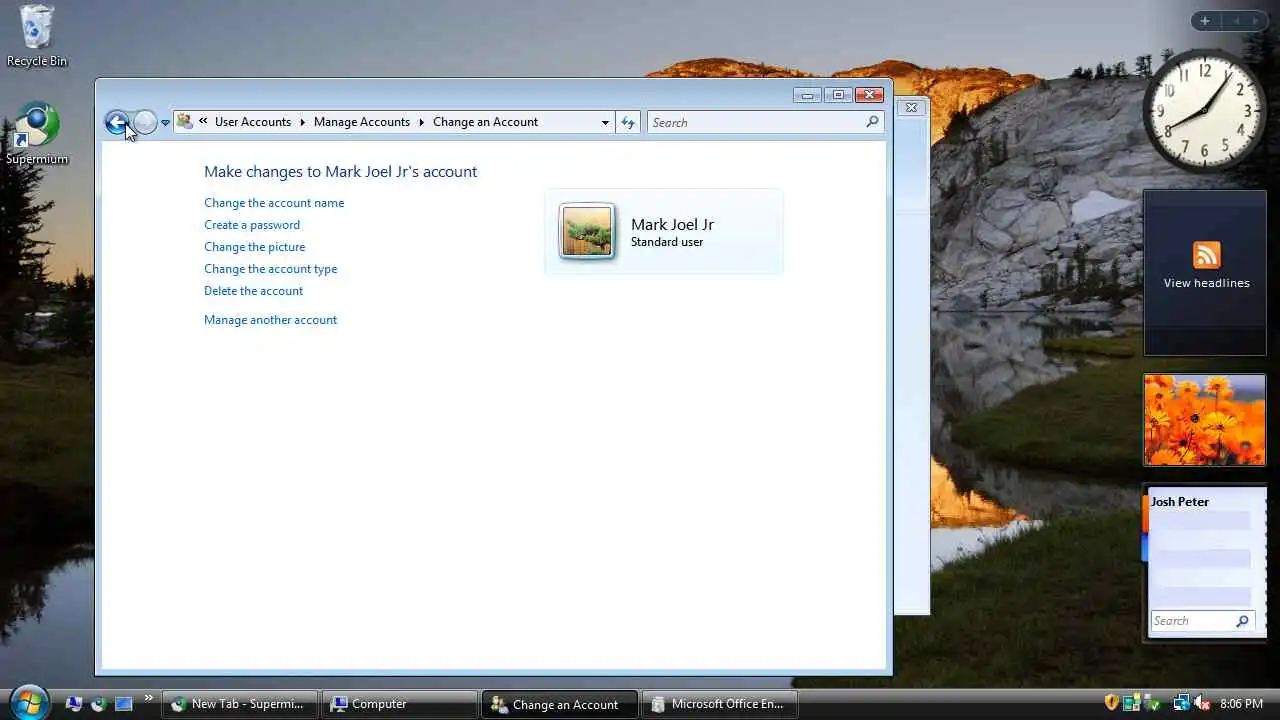Expand the address bar previous locations dropdown
This screenshot has width=1280, height=720.
[605, 122]
